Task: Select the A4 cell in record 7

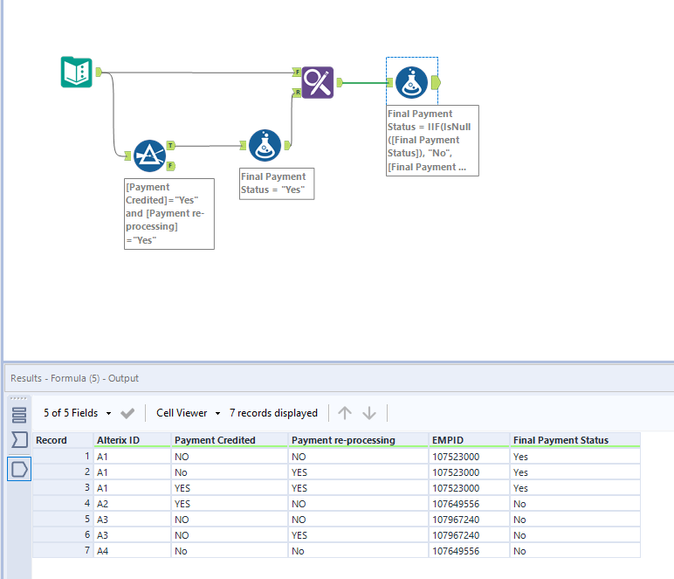Action: pyautogui.click(x=132, y=551)
